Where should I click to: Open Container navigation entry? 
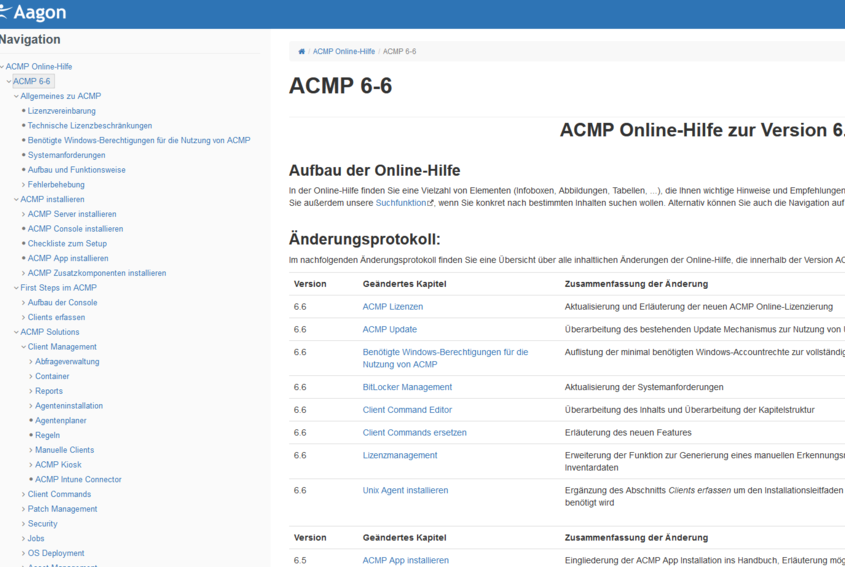52,376
